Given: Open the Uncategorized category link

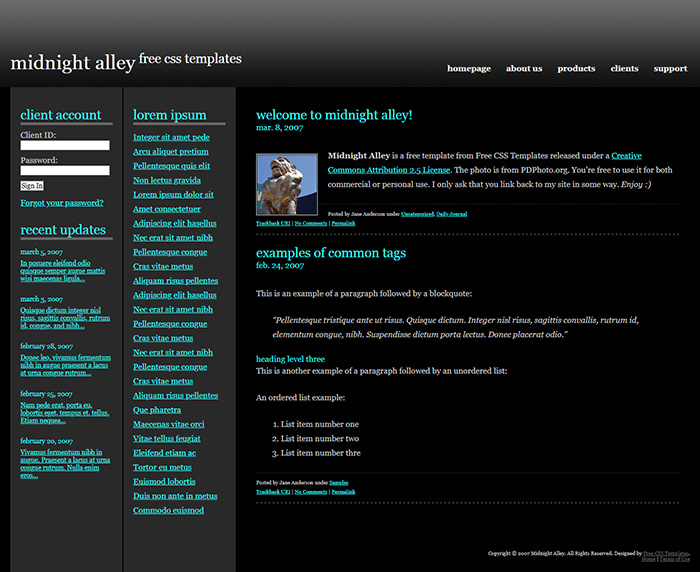Looking at the screenshot, I should (x=417, y=214).
